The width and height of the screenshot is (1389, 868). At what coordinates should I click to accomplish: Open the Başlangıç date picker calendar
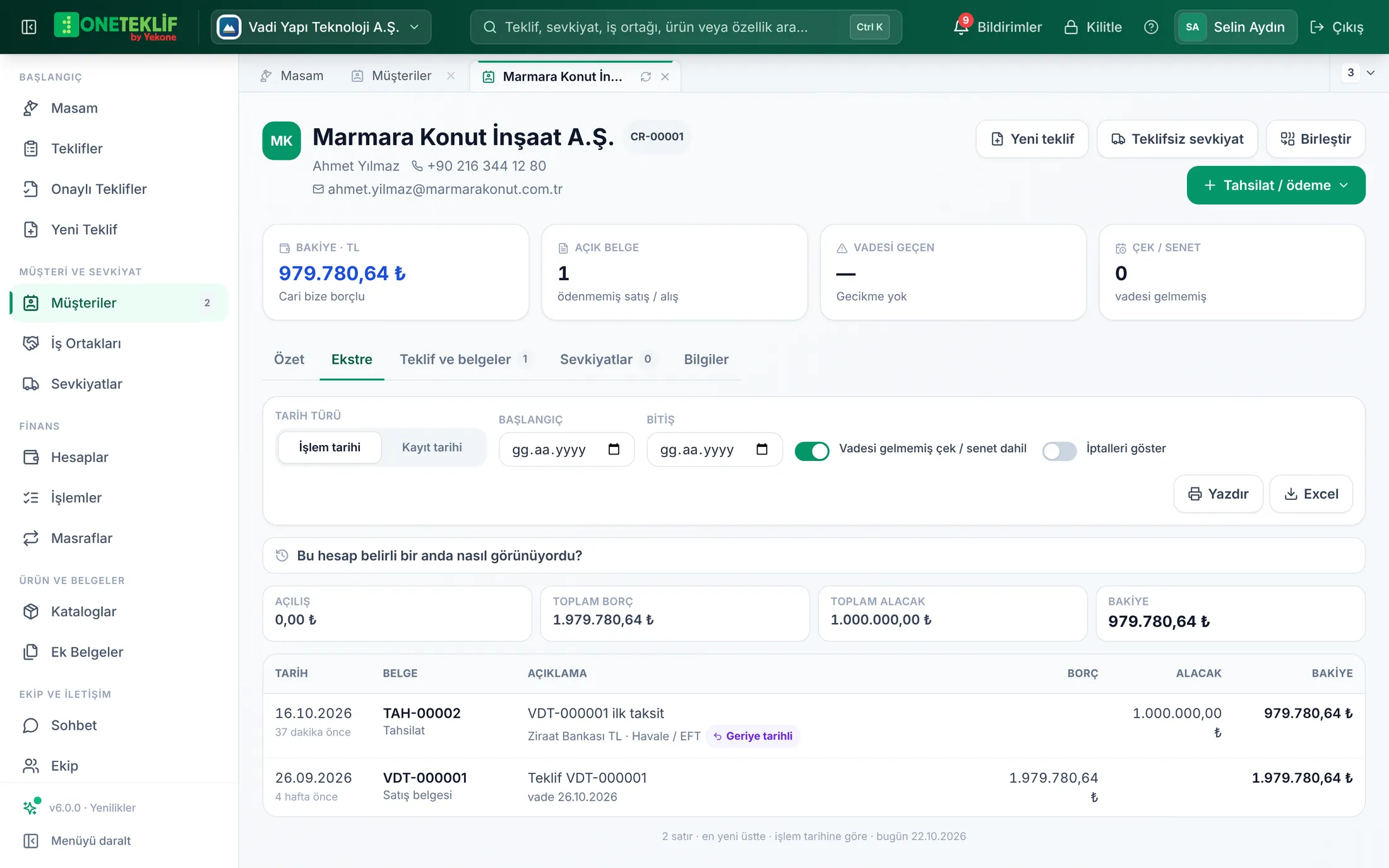coord(614,449)
